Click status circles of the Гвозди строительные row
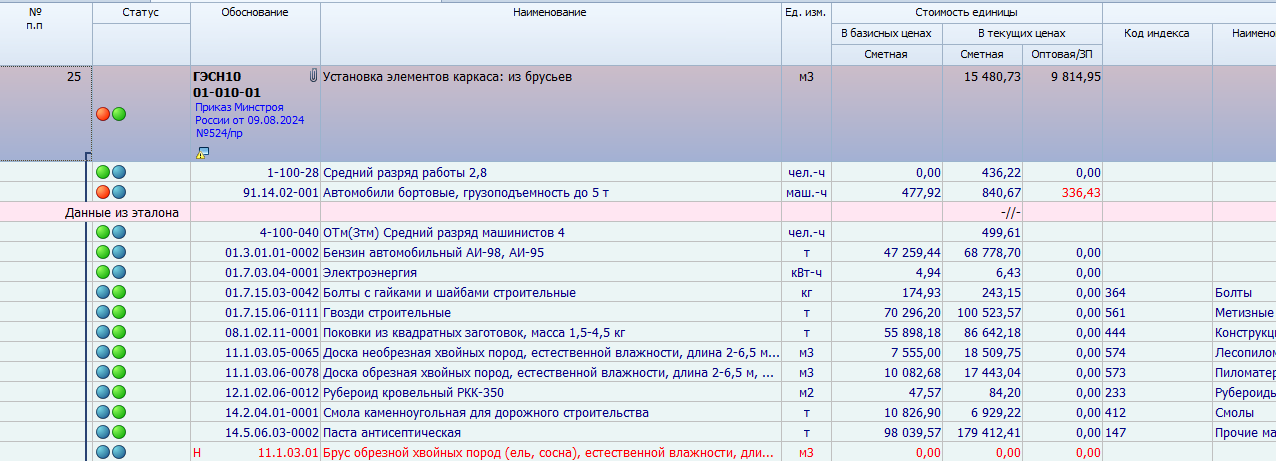Image resolution: width=1276 pixels, height=461 pixels. click(111, 312)
